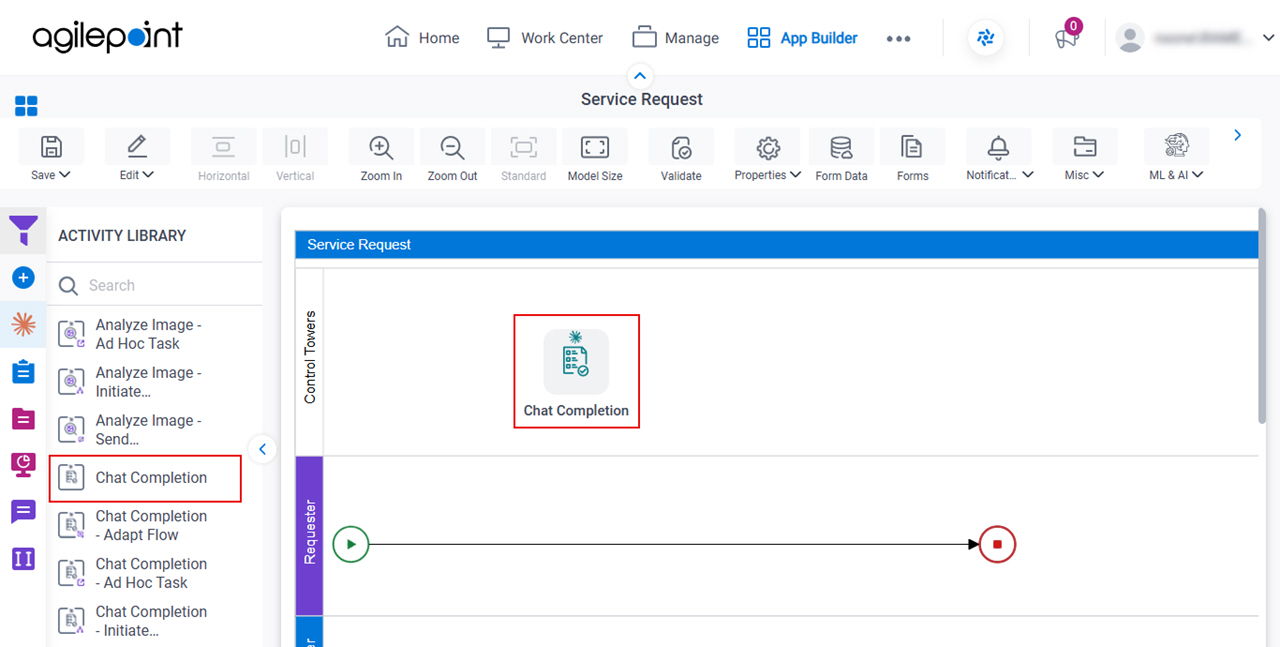Select the purple chat bubble sidebar icon
The height and width of the screenshot is (647, 1280).
click(23, 512)
